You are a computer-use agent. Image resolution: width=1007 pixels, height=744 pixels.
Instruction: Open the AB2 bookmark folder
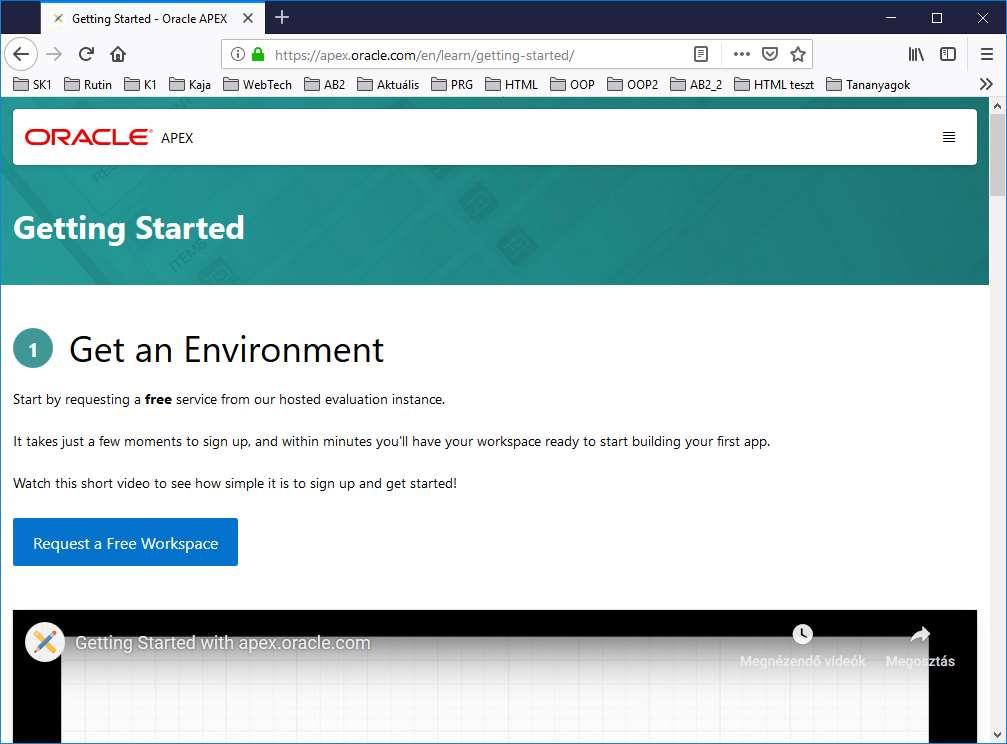point(325,84)
